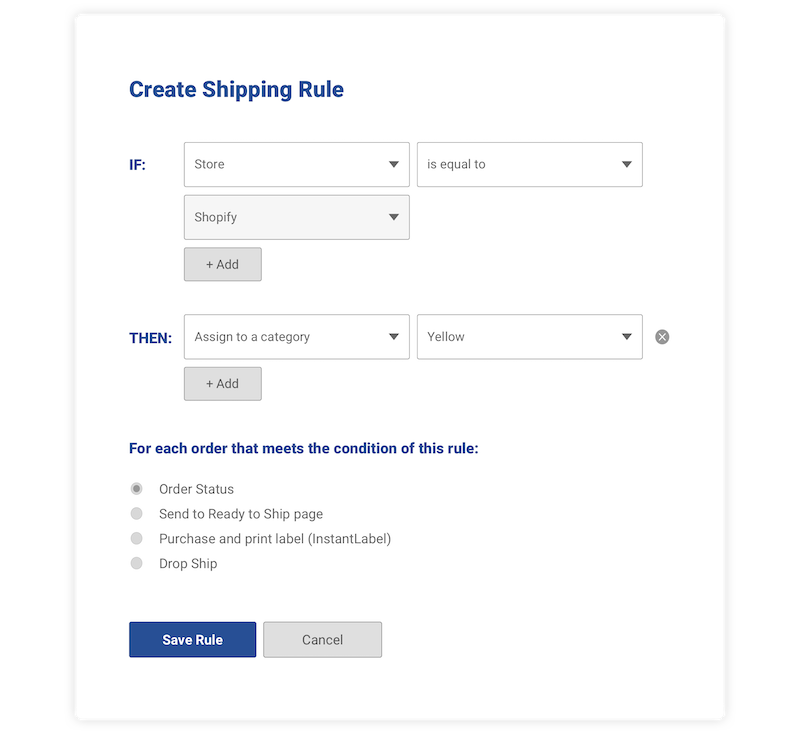
Task: Click the 'is equal to' dropdown arrow
Action: coord(627,165)
